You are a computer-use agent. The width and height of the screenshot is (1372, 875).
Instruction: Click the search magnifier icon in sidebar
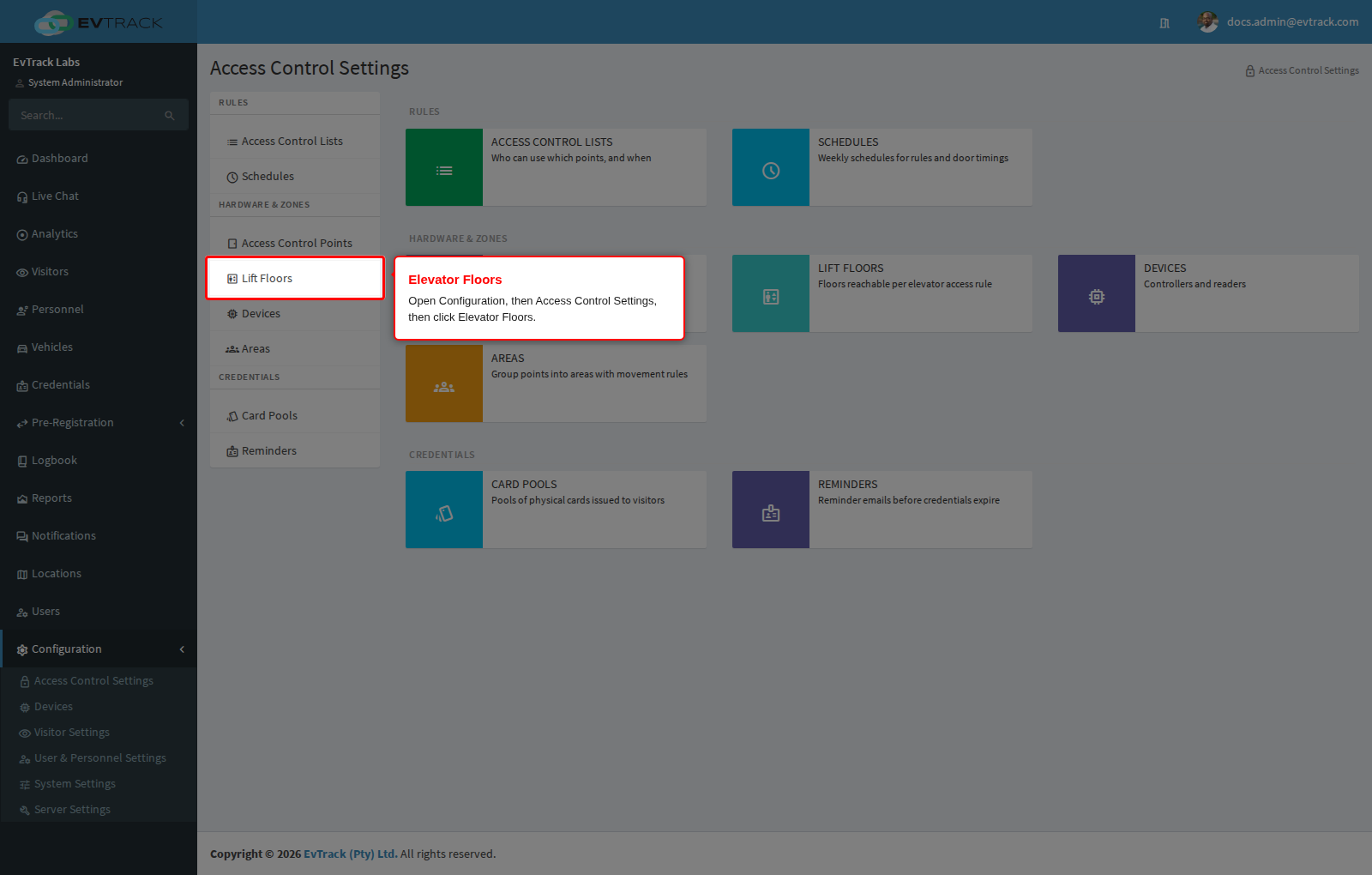(170, 115)
